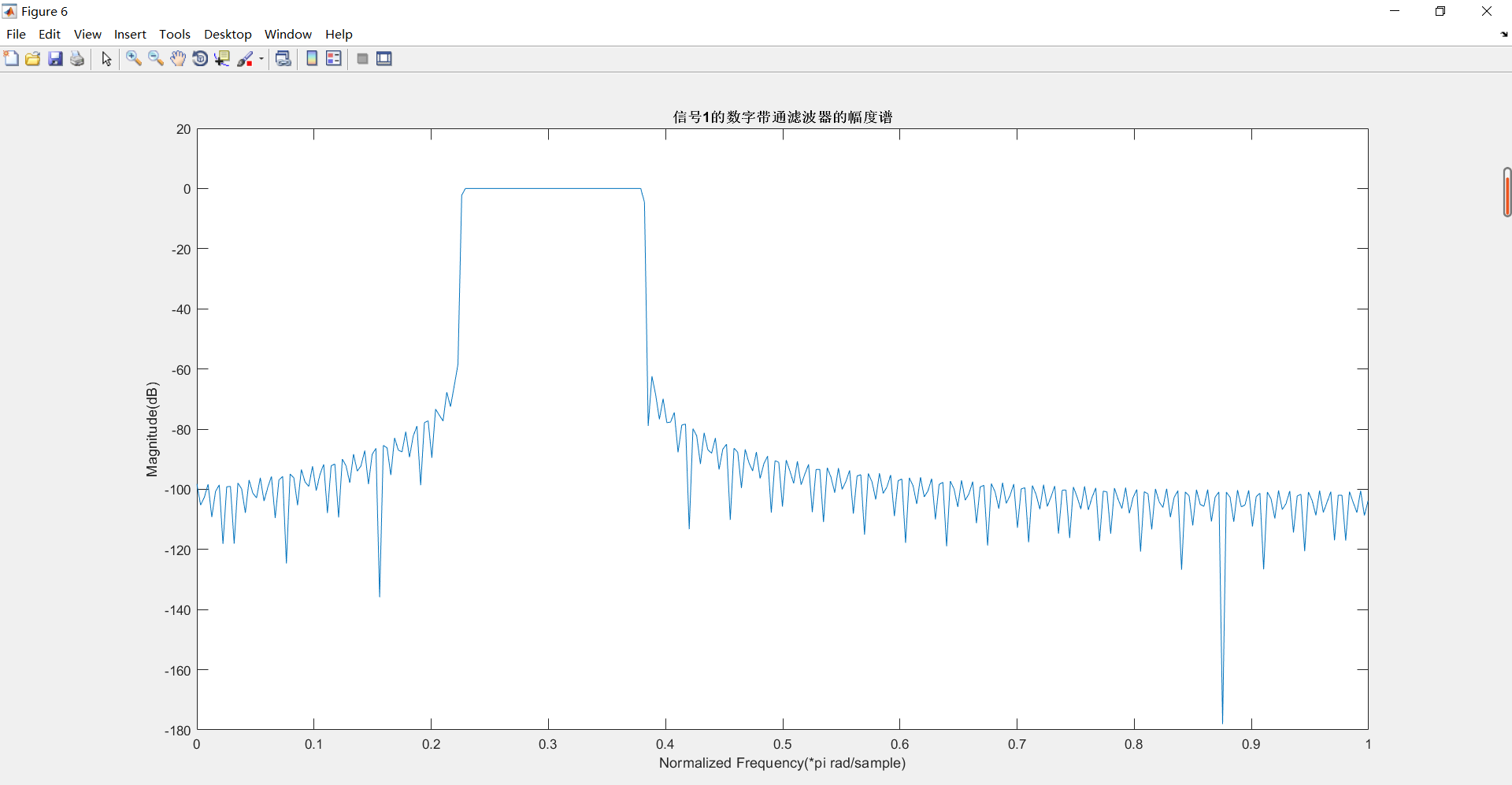Click the x-axis tick label 0.5
Viewport: 1512px width, 785px height.
click(x=782, y=744)
